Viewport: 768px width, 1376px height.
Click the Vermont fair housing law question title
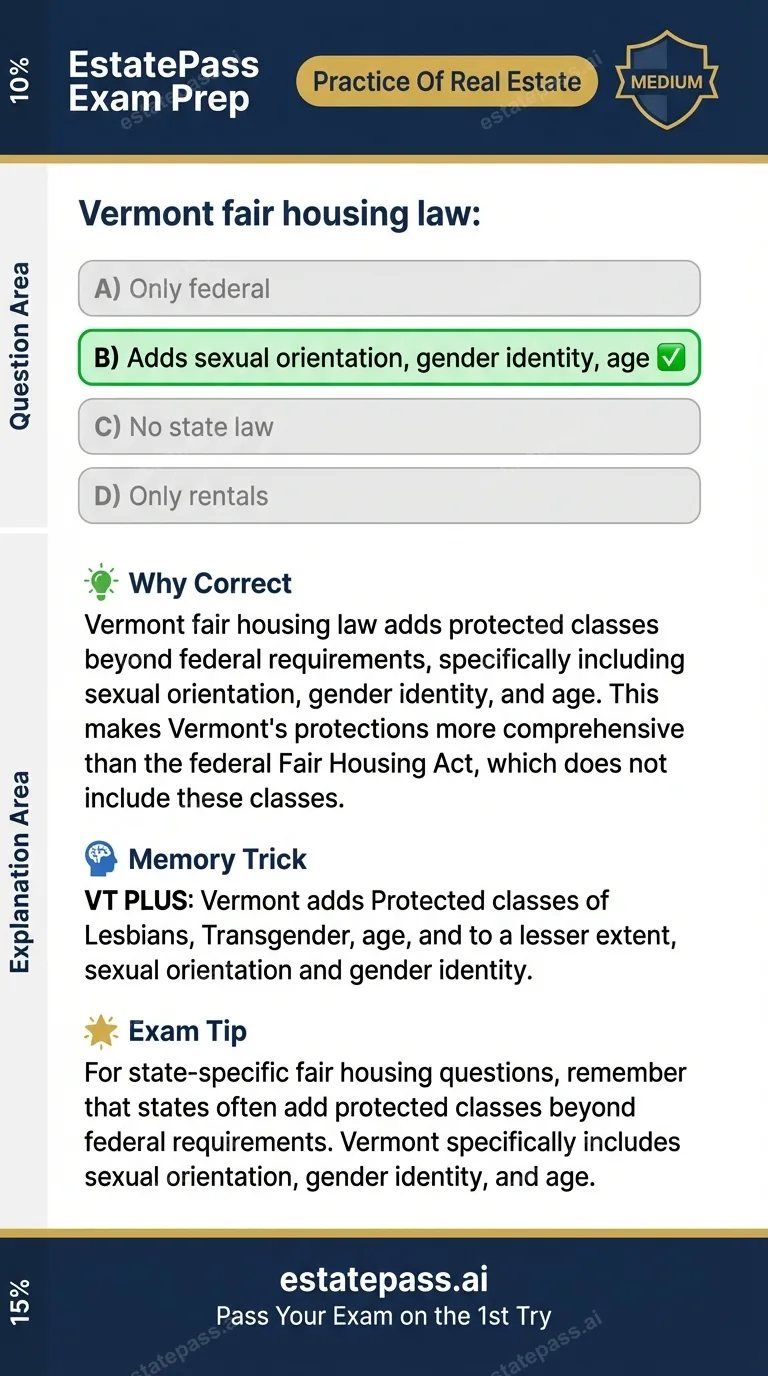[x=281, y=213]
